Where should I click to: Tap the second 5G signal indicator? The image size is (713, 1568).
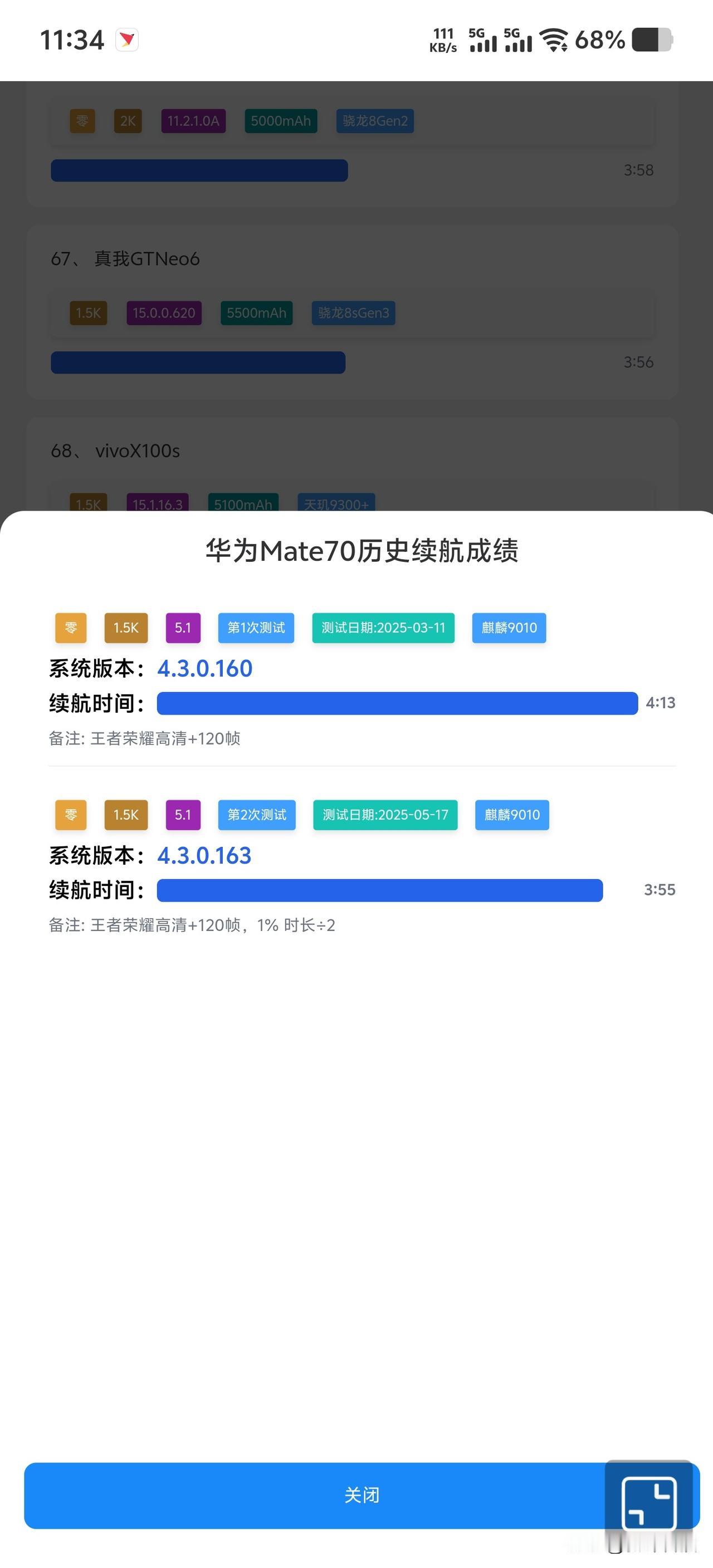tap(518, 40)
